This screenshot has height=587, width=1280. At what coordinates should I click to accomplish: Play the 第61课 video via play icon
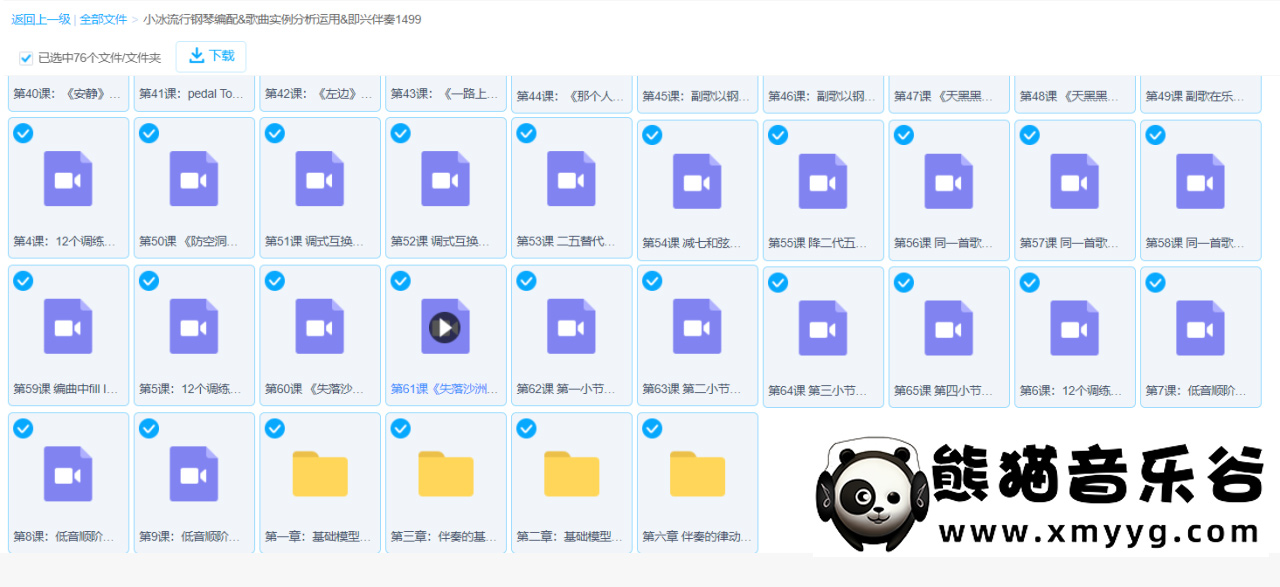coord(445,327)
